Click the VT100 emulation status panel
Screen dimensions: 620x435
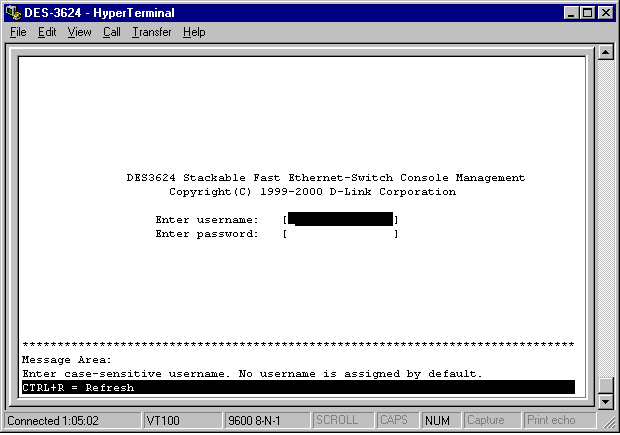click(x=181, y=421)
